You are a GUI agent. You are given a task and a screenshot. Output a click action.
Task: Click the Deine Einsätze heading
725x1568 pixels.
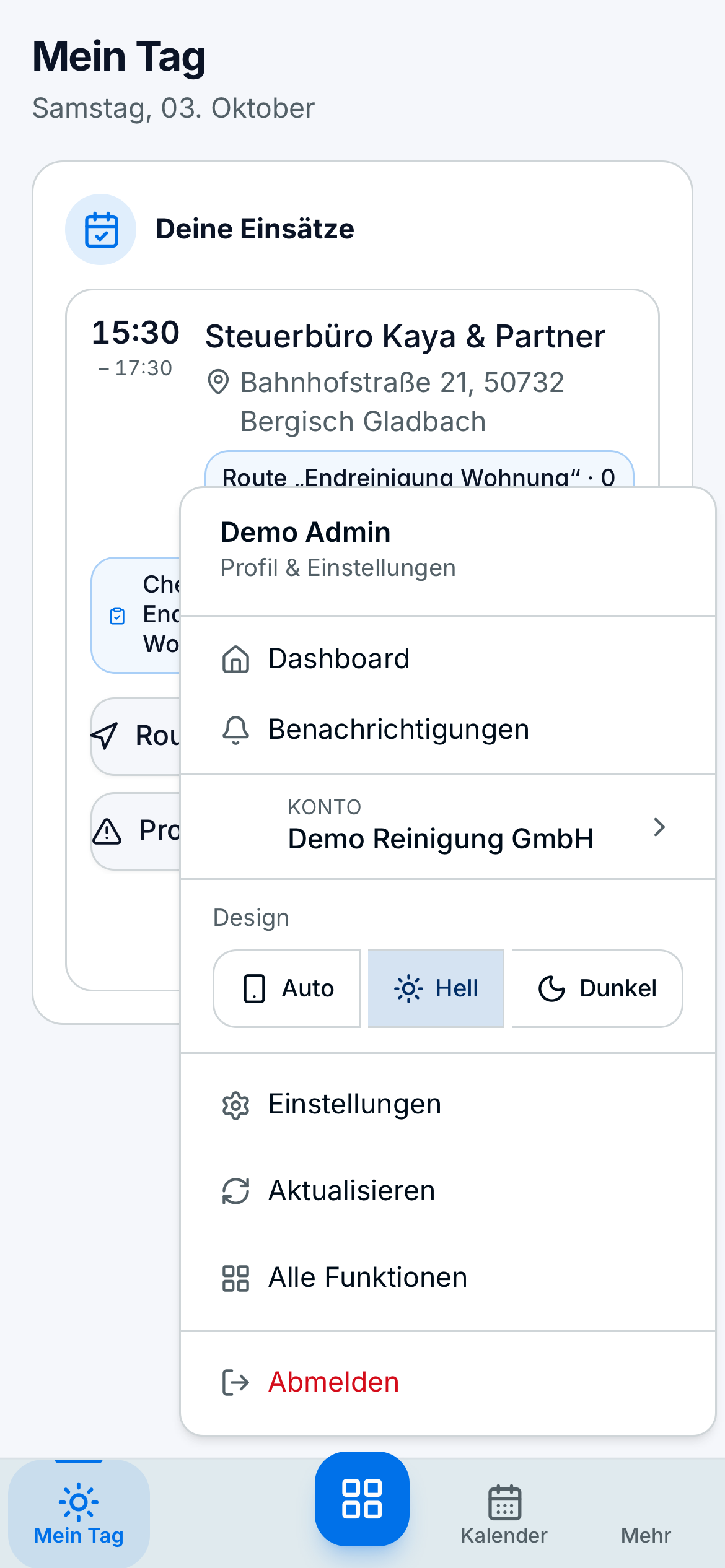[x=255, y=229]
